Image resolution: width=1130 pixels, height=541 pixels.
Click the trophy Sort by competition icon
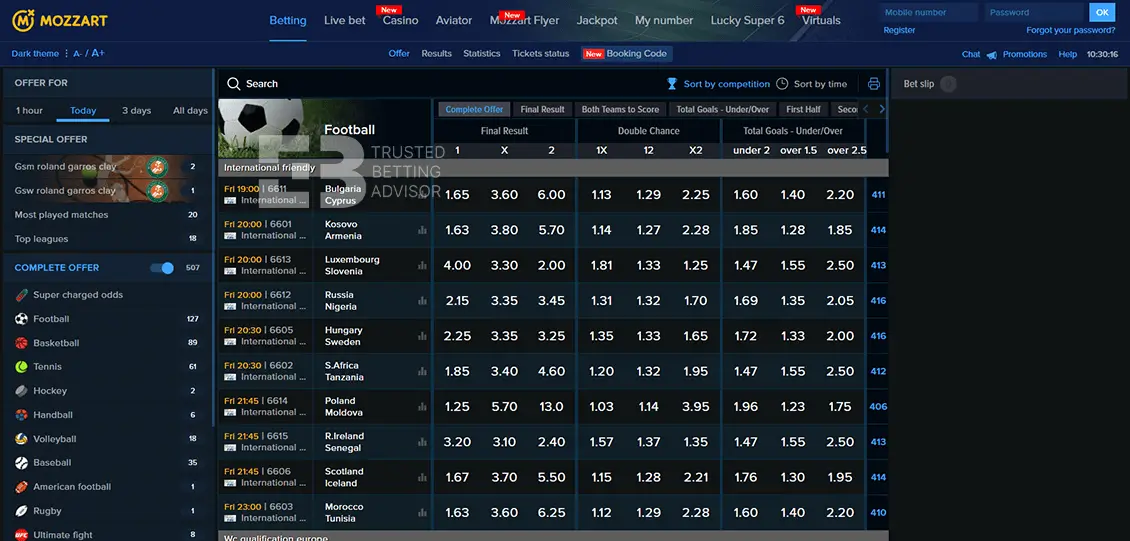tap(672, 84)
